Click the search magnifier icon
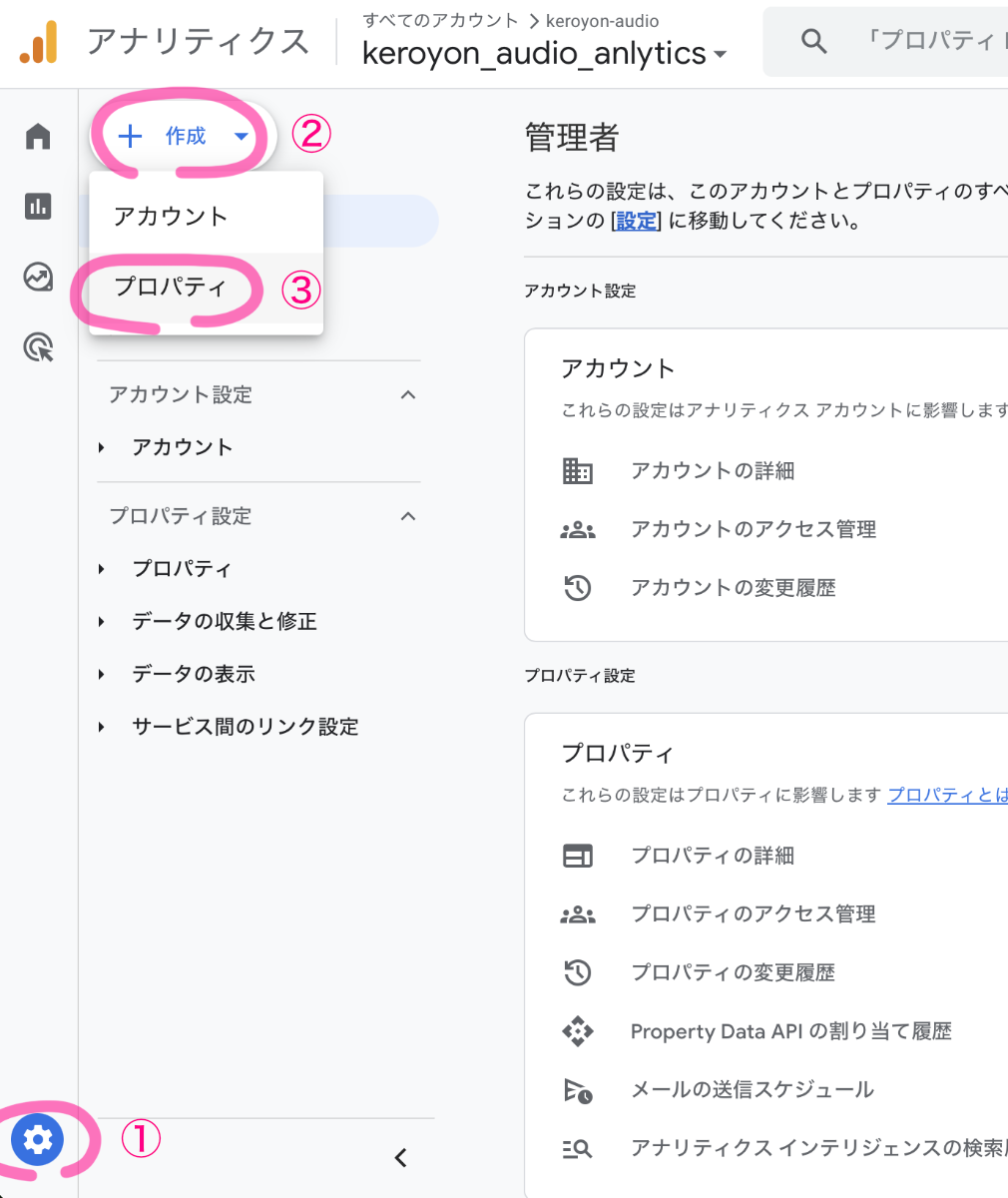1008x1198 pixels. [x=813, y=41]
